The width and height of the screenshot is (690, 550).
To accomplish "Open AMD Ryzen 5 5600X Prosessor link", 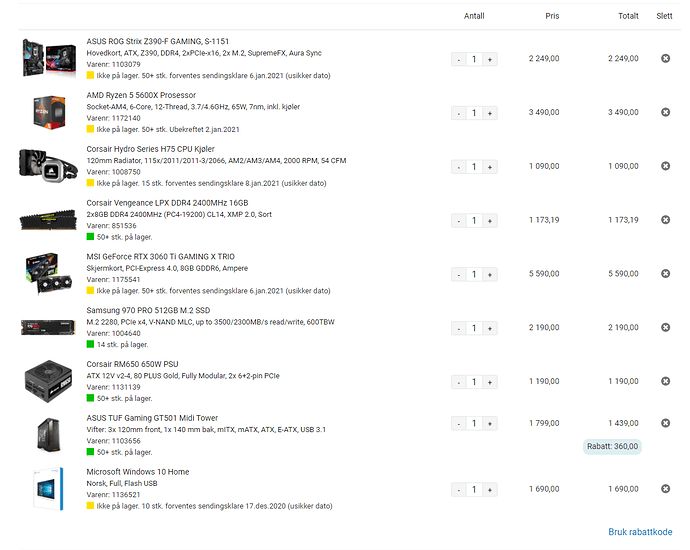I will click(x=141, y=95).
